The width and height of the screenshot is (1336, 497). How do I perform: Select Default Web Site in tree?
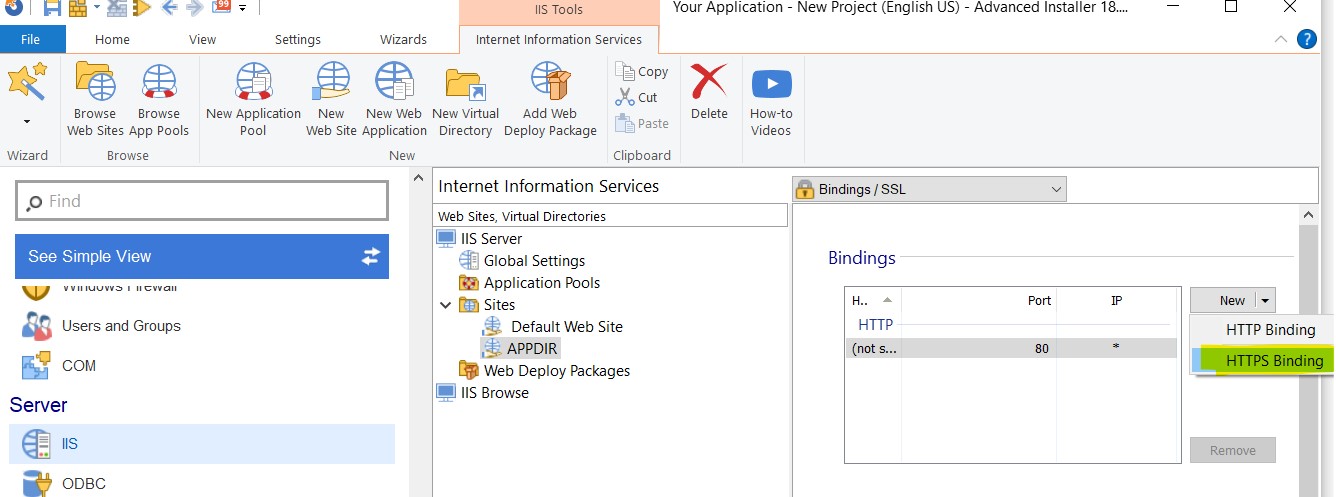[566, 326]
